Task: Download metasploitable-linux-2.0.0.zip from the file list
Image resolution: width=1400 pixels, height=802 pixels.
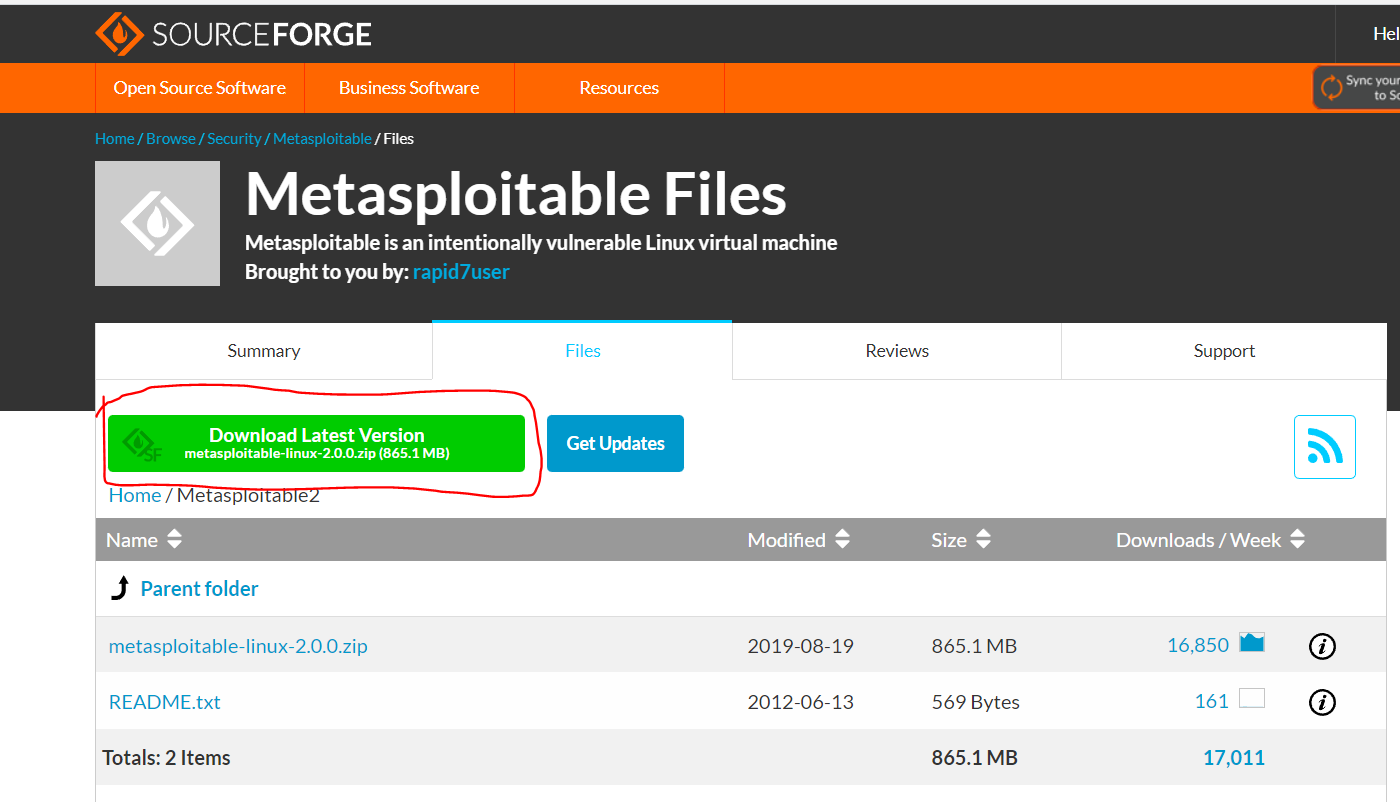Action: (238, 646)
